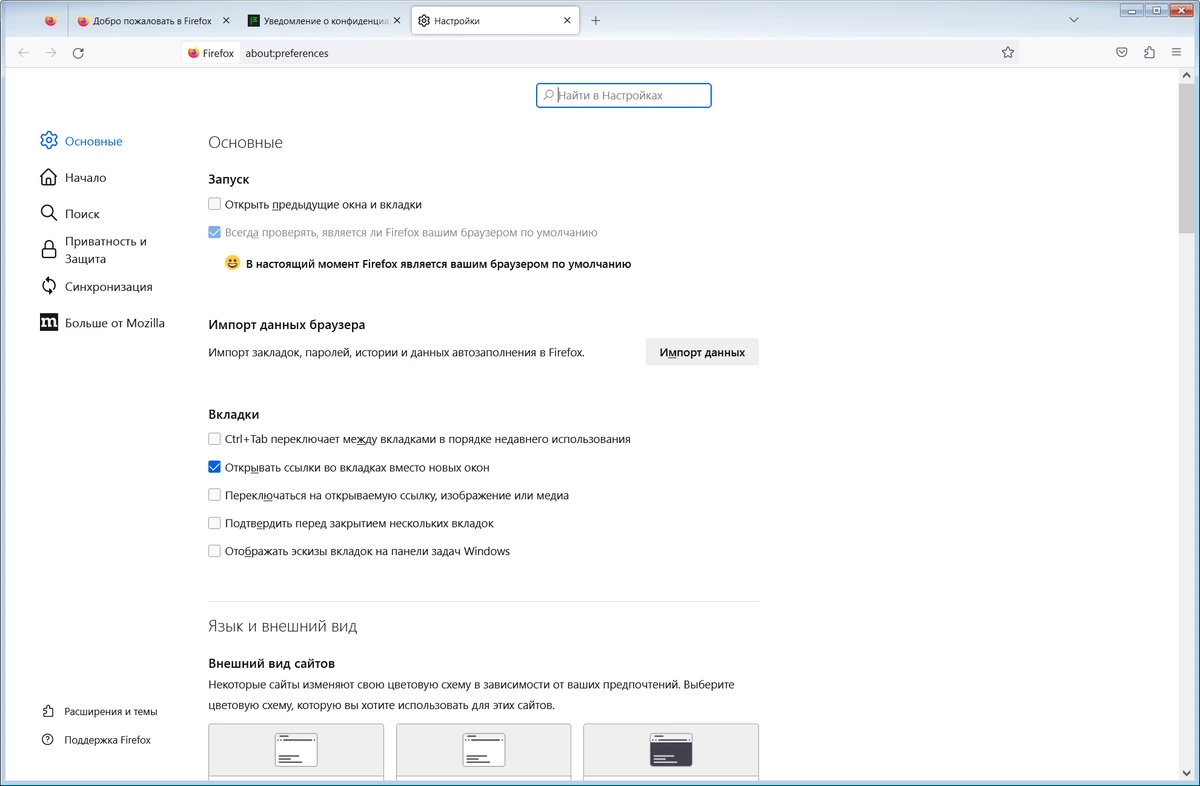1200x786 pixels.
Task: Click the back navigation arrow
Action: (23, 53)
